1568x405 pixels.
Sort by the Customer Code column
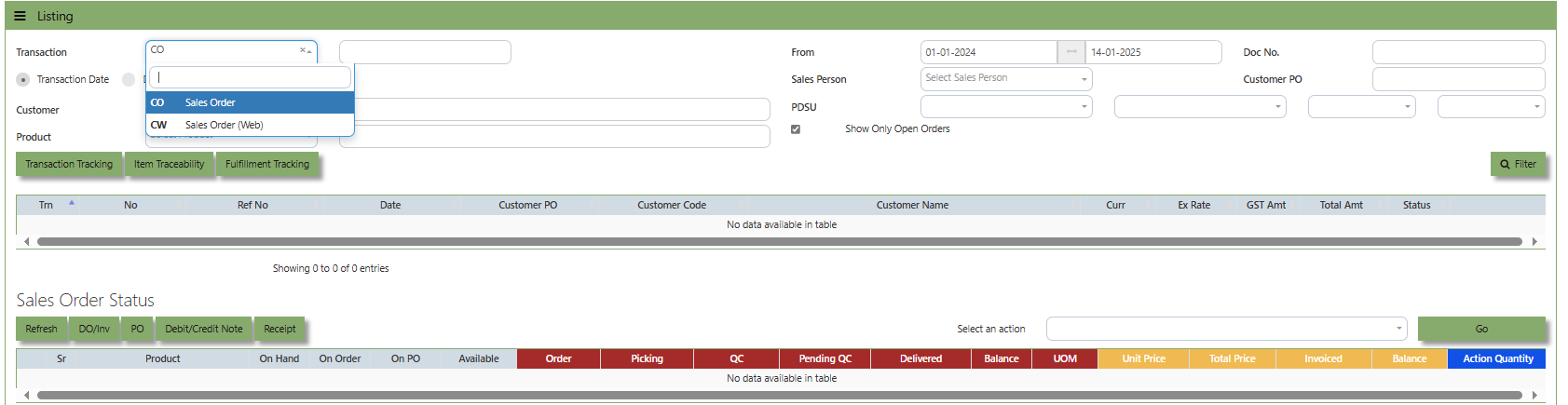[x=672, y=205]
